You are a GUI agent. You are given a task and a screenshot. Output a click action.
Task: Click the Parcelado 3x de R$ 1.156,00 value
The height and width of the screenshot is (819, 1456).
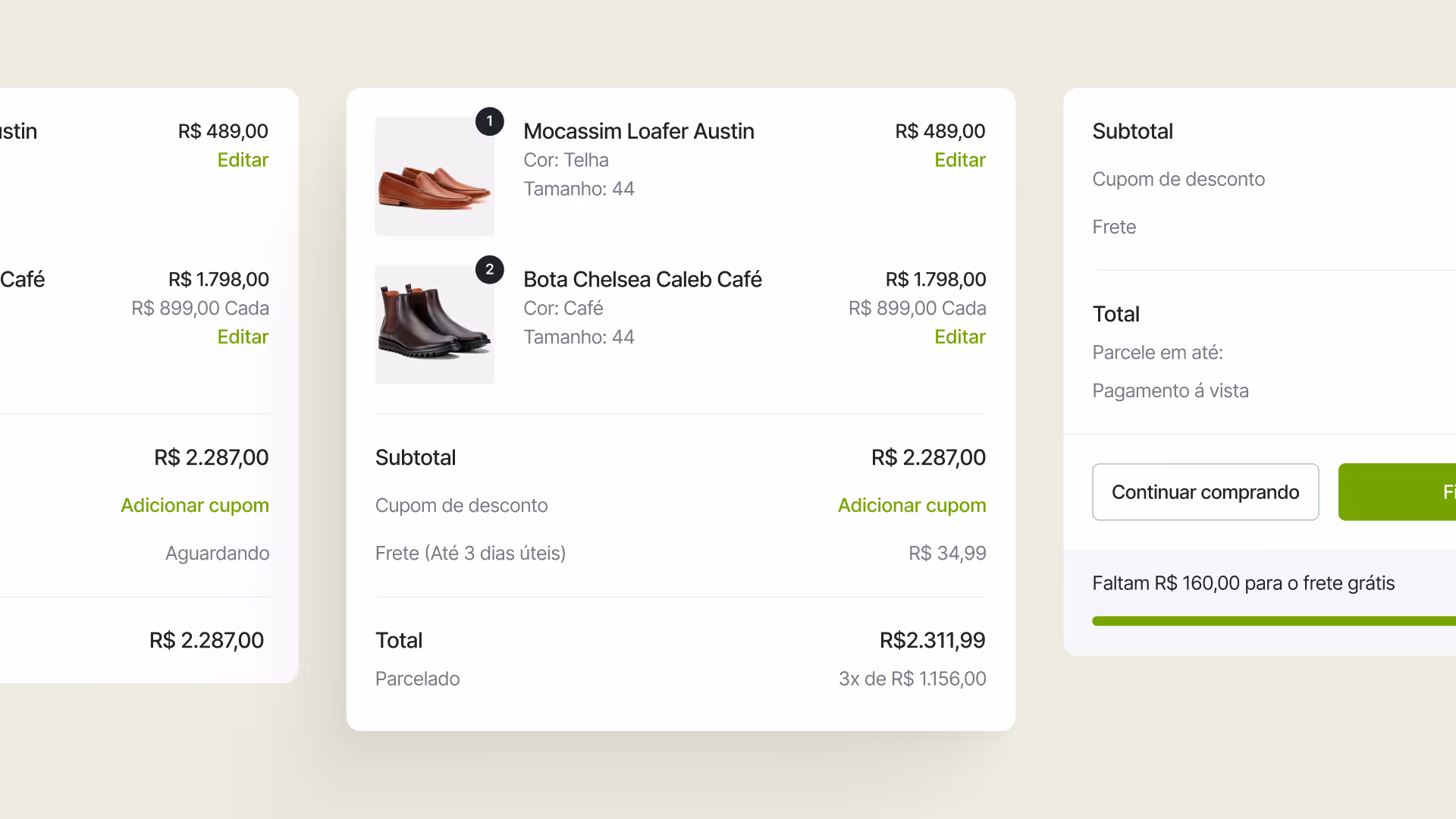[912, 679]
